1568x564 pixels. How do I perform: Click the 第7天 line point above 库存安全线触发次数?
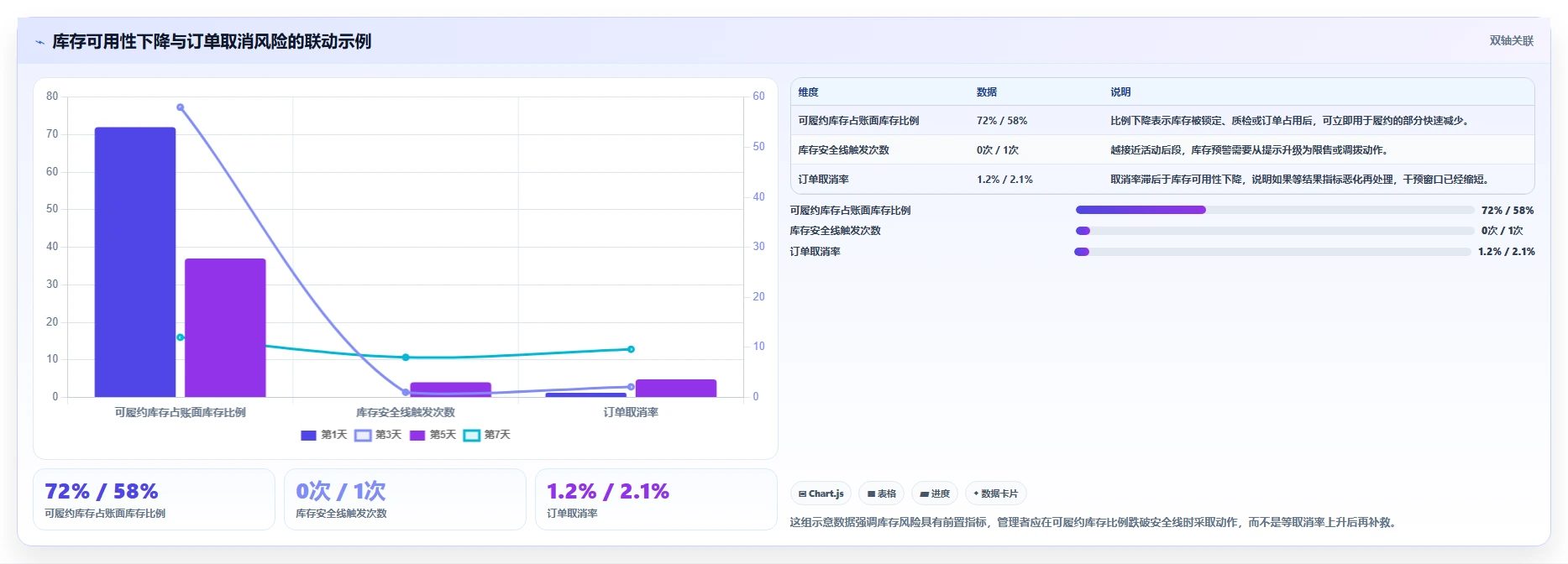point(406,358)
